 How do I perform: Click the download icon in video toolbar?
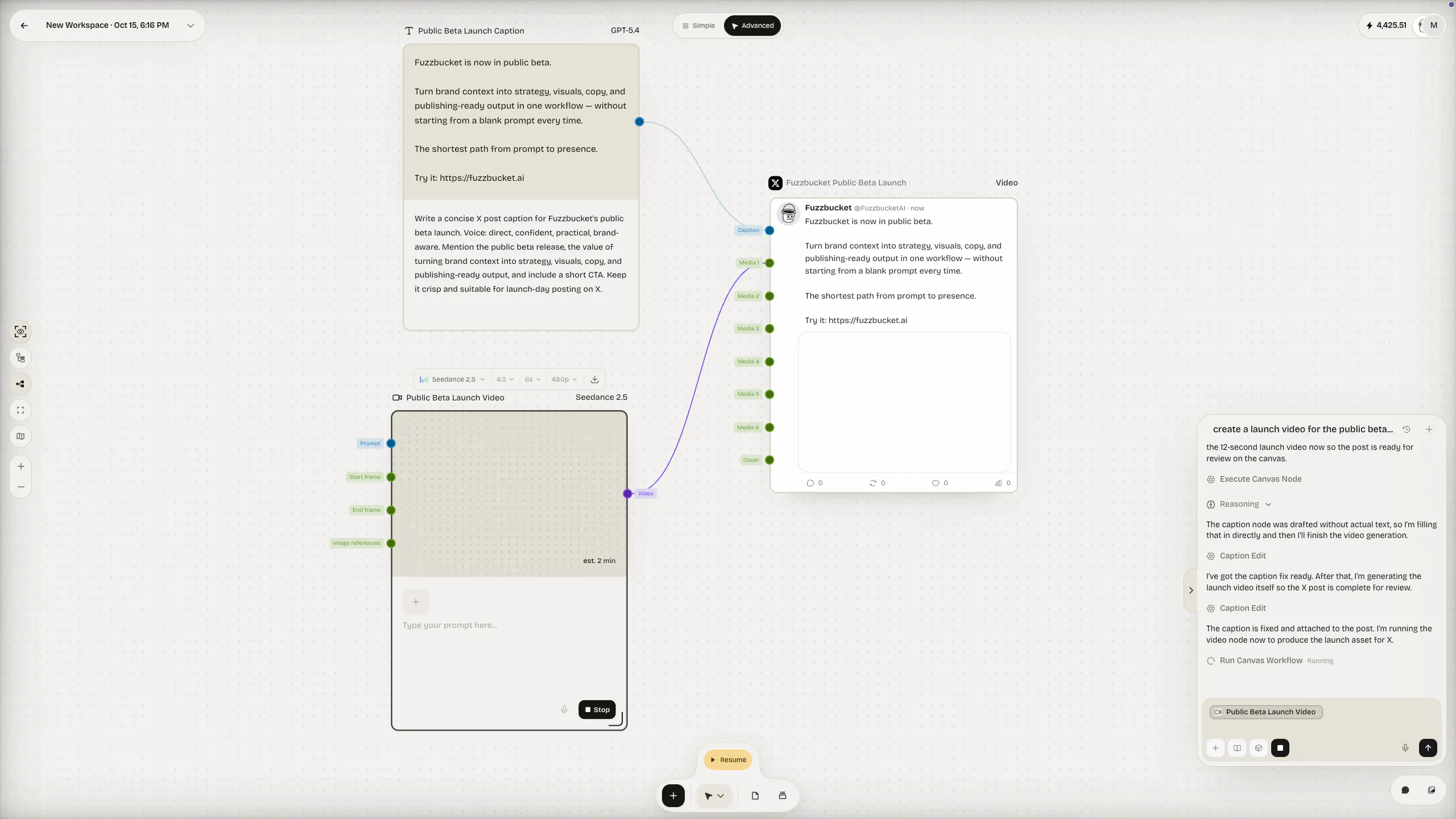click(x=594, y=379)
